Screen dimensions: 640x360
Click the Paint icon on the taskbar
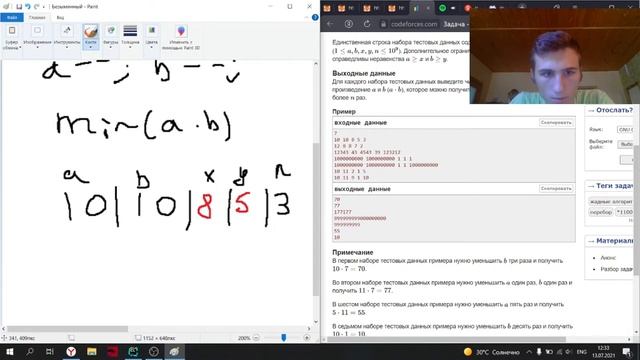click(174, 352)
